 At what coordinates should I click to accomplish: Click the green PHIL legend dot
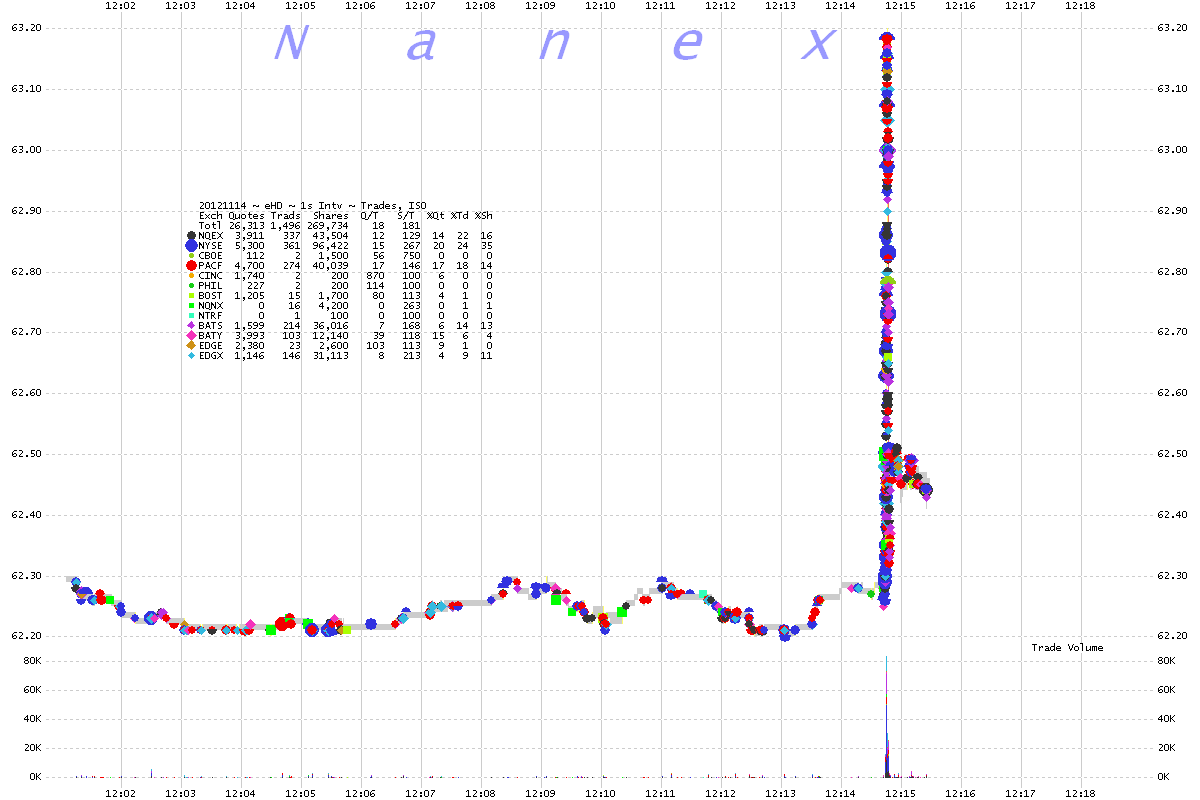(191, 286)
